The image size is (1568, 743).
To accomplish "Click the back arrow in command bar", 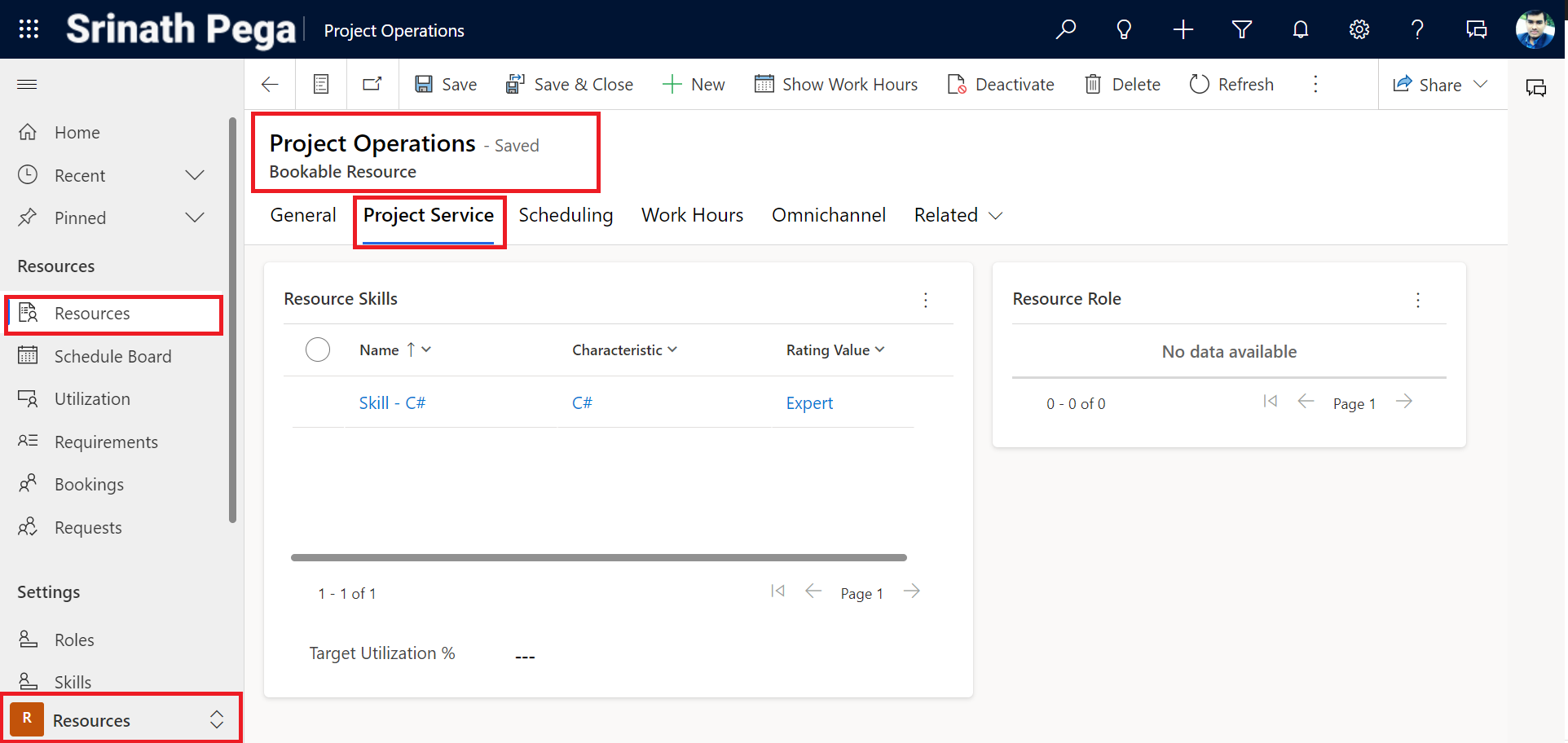I will click(x=270, y=85).
